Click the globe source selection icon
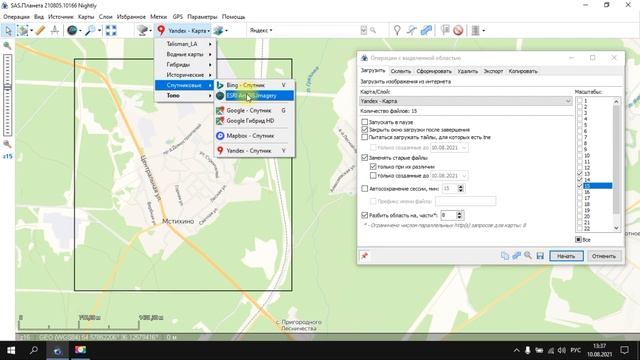The width and height of the screenshot is (640, 360). click(72, 30)
